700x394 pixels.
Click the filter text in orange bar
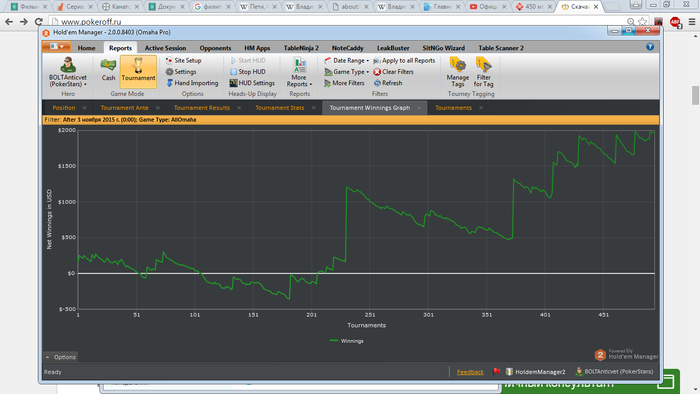(121, 120)
